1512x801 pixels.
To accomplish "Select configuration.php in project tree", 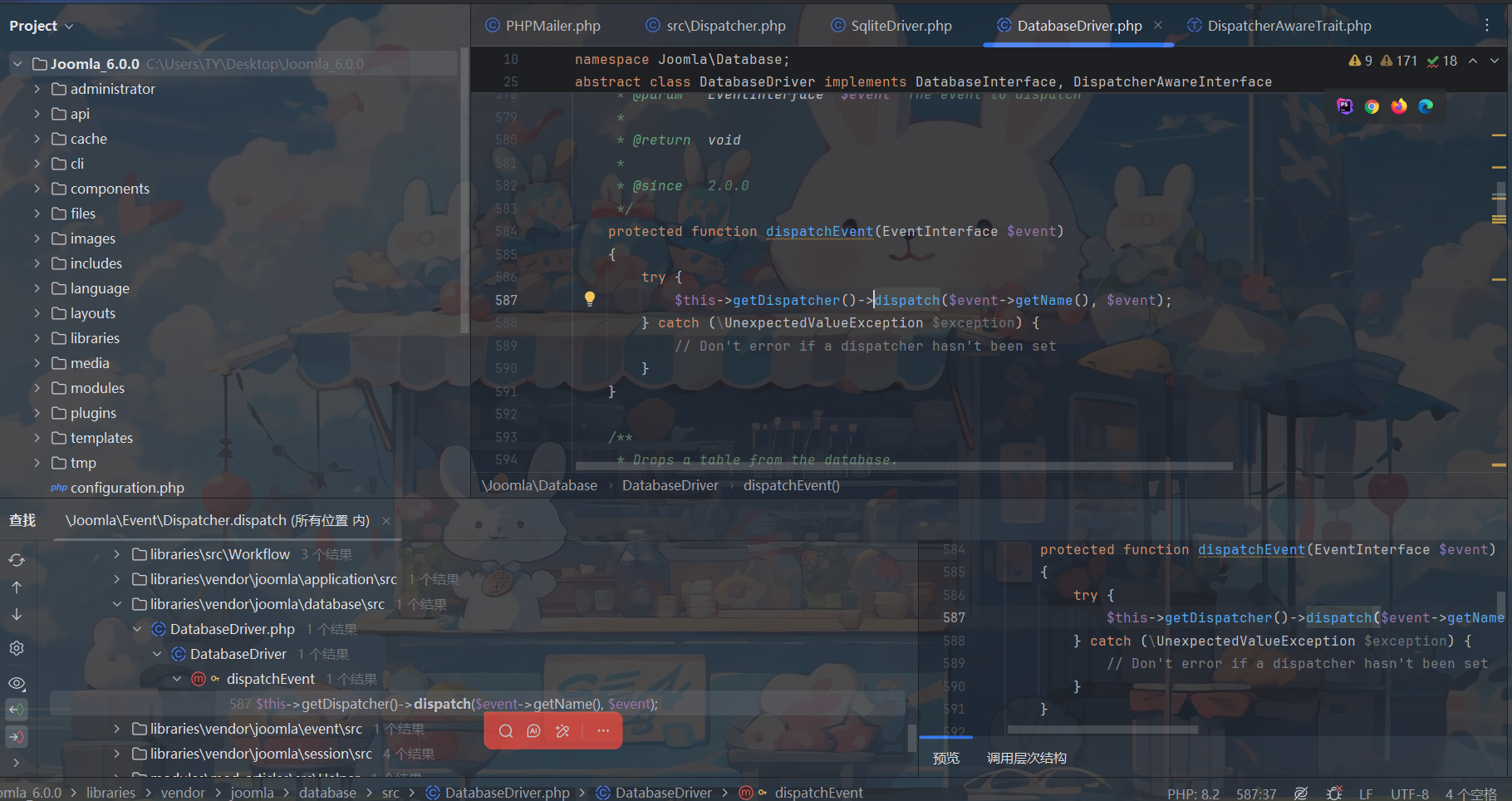I will tap(127, 488).
